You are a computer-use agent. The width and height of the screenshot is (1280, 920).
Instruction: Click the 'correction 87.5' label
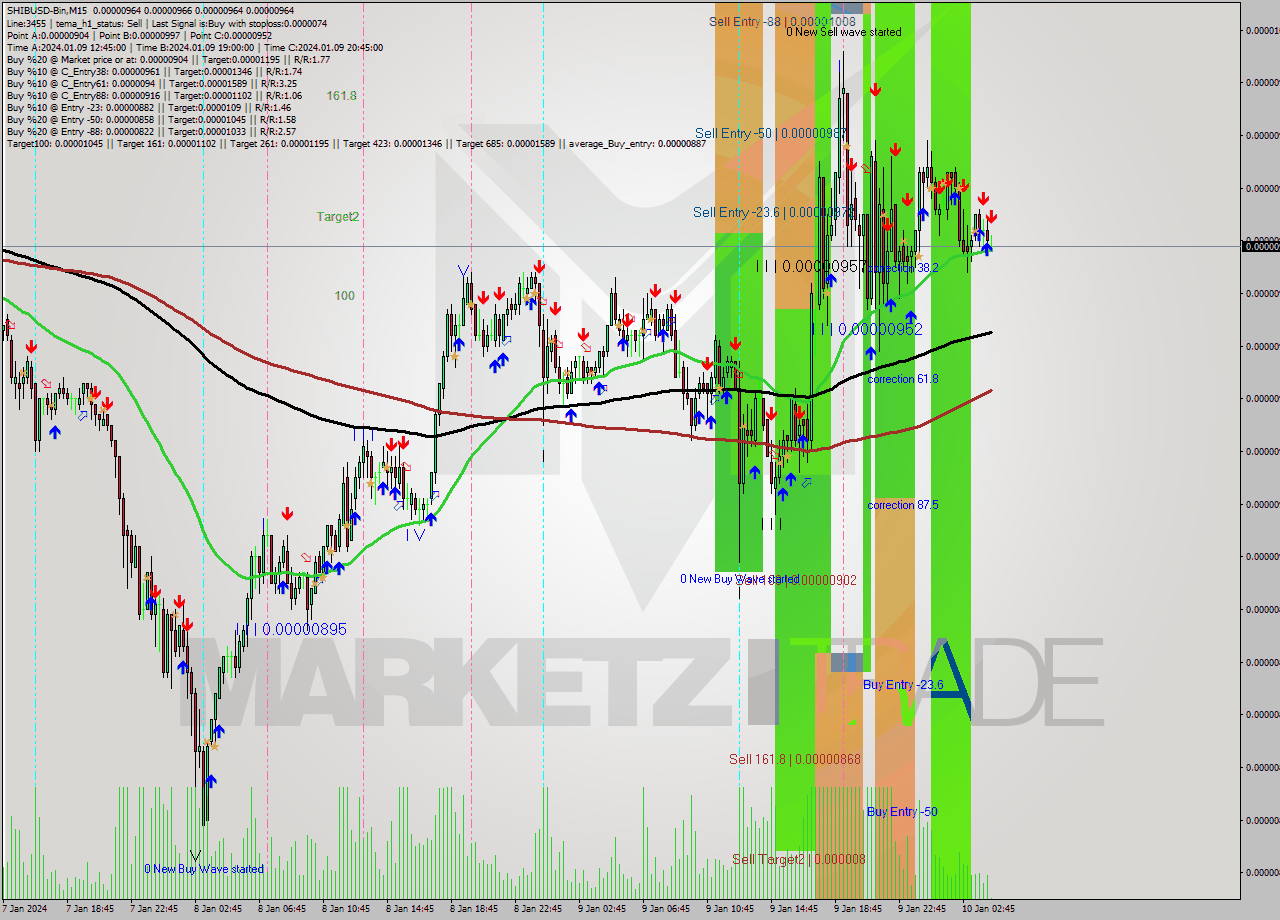[903, 505]
